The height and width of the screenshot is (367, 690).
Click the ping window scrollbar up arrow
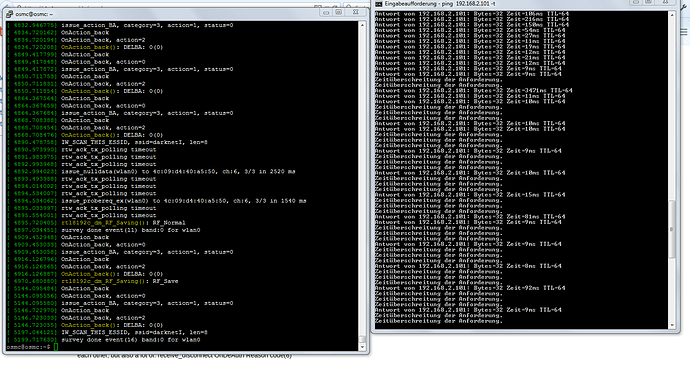[x=672, y=15]
